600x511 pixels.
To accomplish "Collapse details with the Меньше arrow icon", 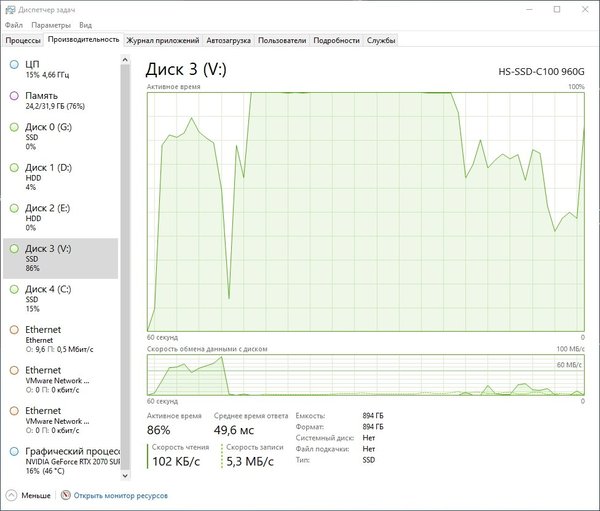I will pyautogui.click(x=11, y=495).
